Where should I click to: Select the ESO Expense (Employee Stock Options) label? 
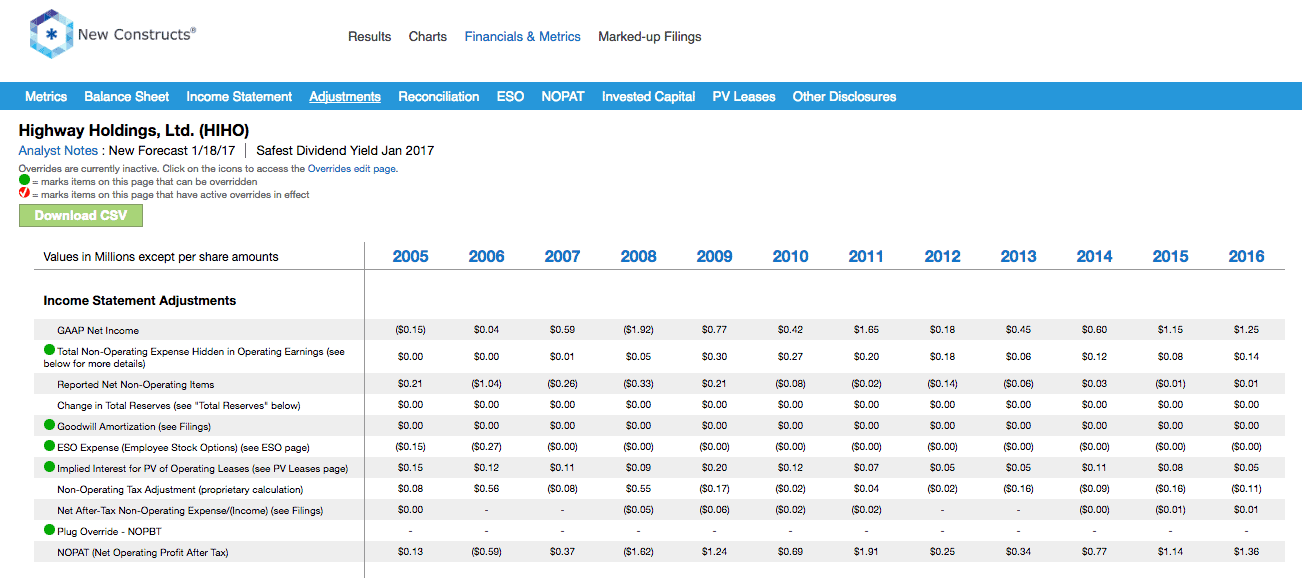tap(183, 448)
